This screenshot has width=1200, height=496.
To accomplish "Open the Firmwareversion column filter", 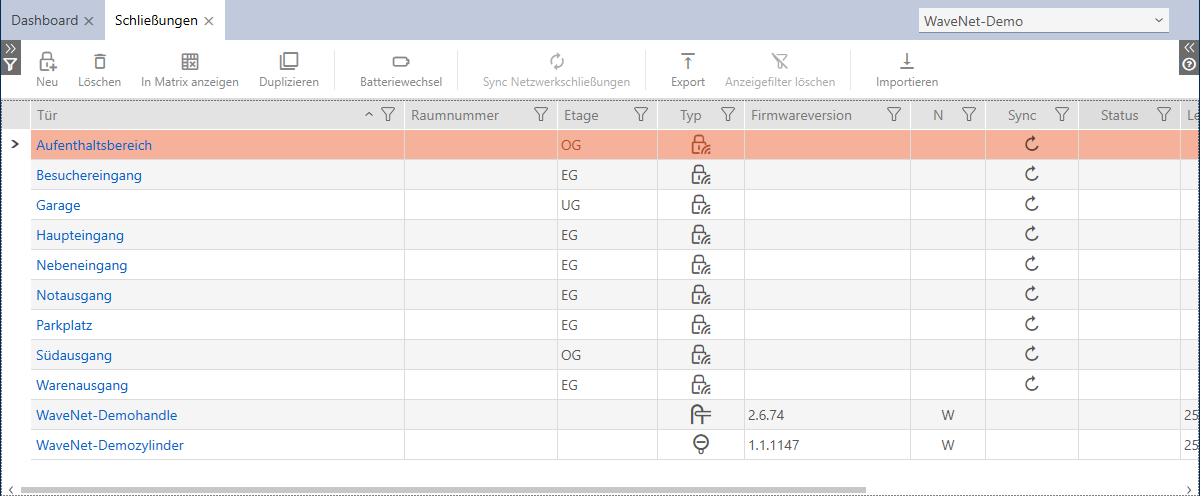I will (x=894, y=115).
